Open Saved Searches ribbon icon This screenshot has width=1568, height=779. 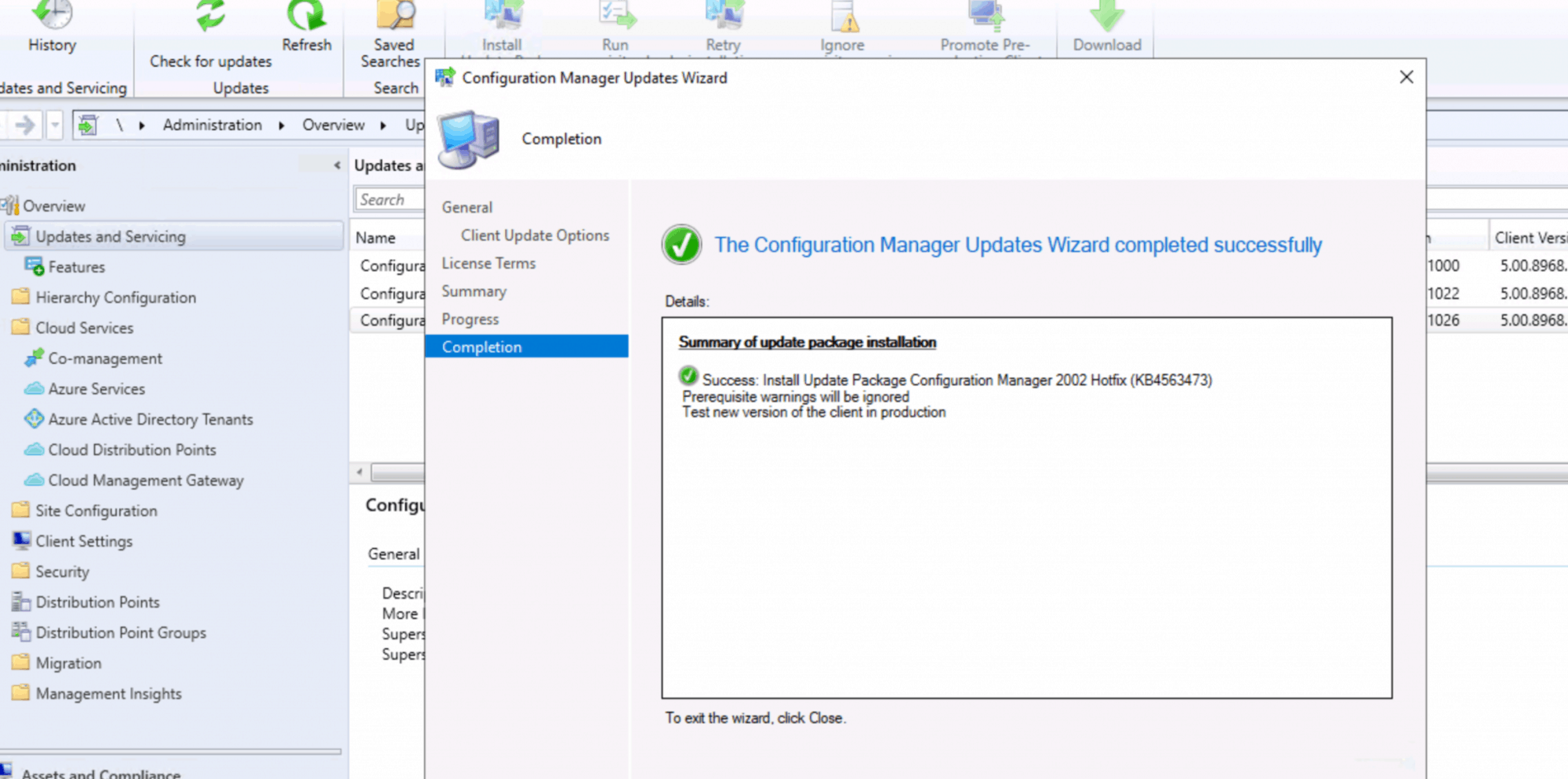click(x=396, y=16)
